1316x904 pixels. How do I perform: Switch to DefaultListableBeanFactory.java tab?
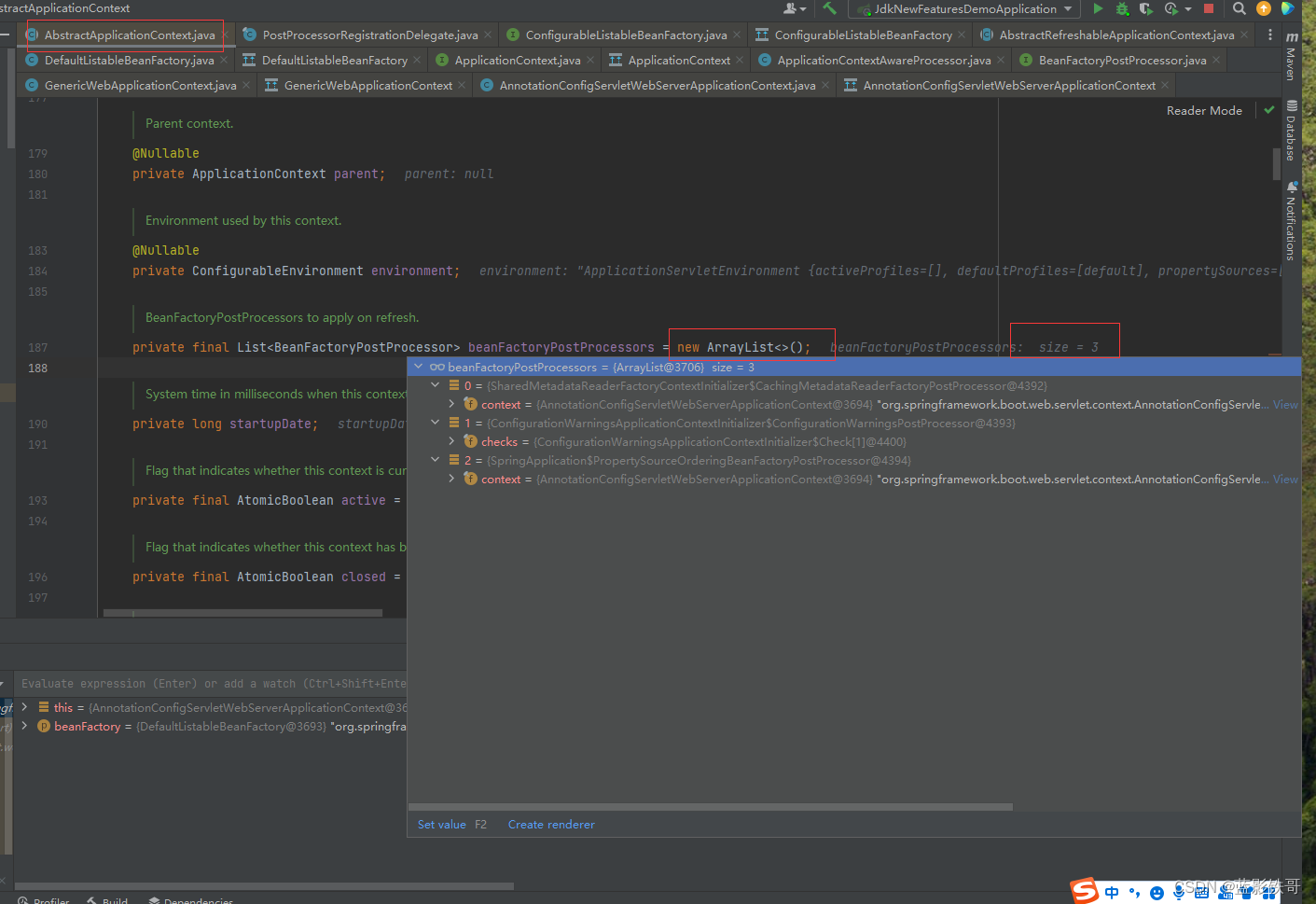tap(129, 60)
